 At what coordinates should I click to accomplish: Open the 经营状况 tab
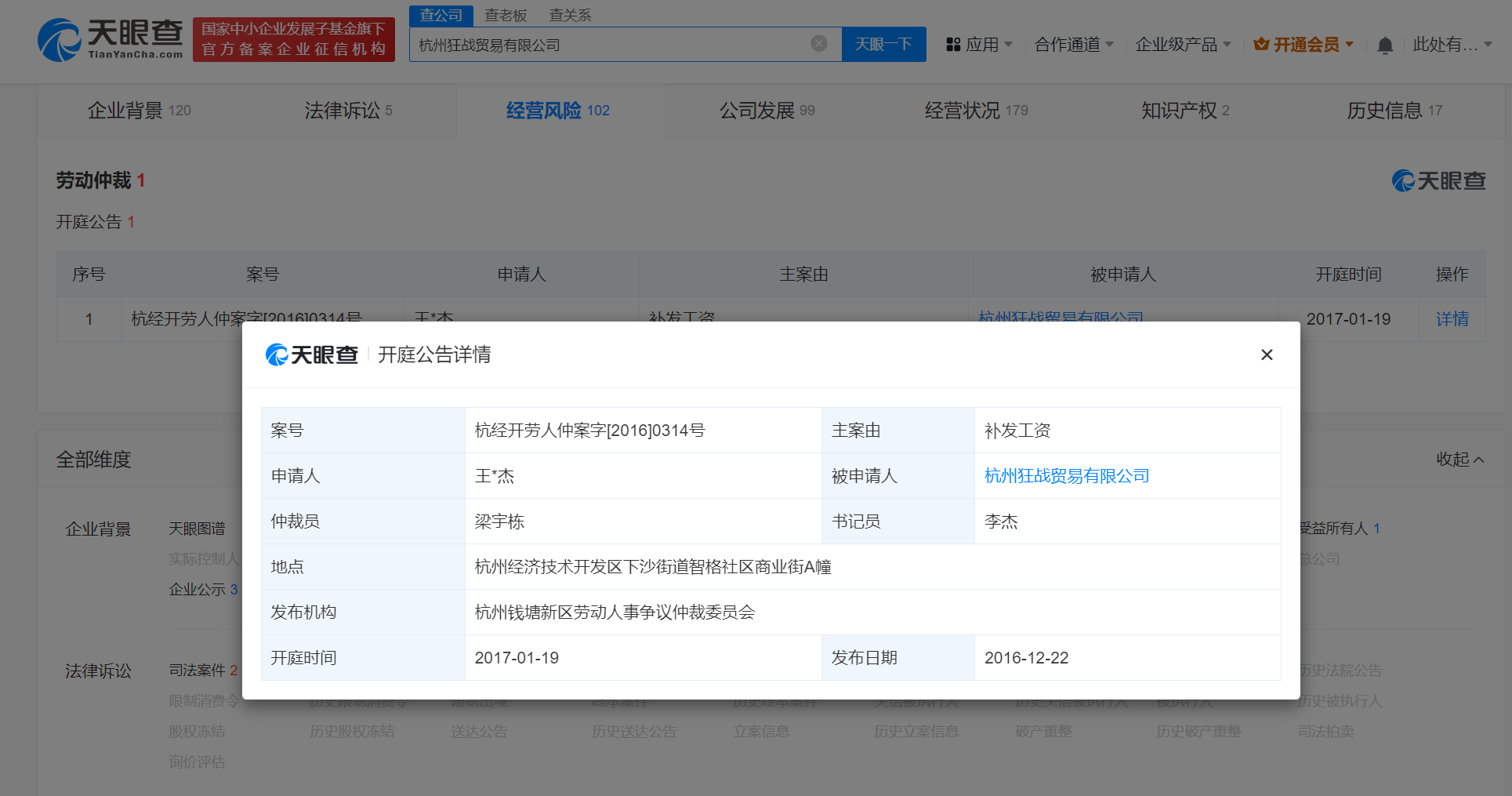click(x=976, y=111)
